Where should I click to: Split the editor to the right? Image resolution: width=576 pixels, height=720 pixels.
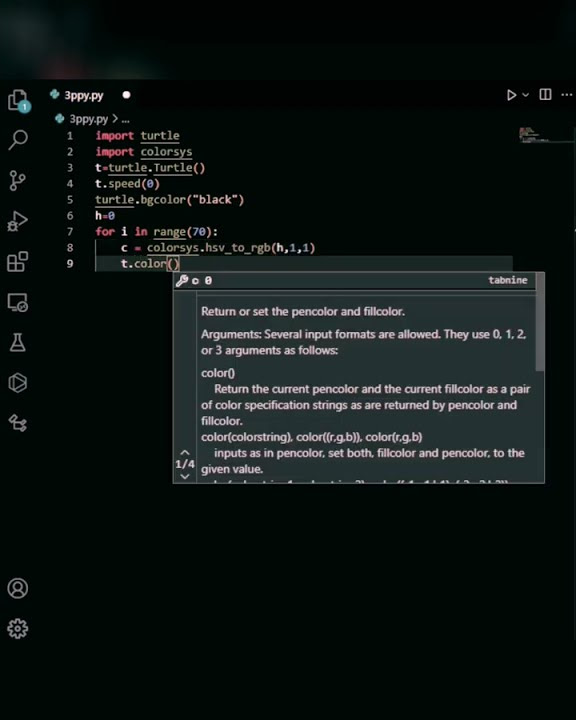point(545,95)
